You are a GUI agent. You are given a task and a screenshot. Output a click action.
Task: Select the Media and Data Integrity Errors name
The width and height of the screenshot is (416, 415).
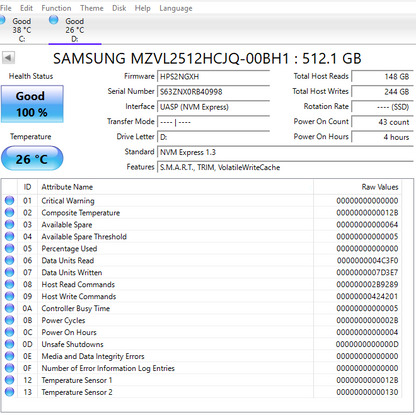93,356
